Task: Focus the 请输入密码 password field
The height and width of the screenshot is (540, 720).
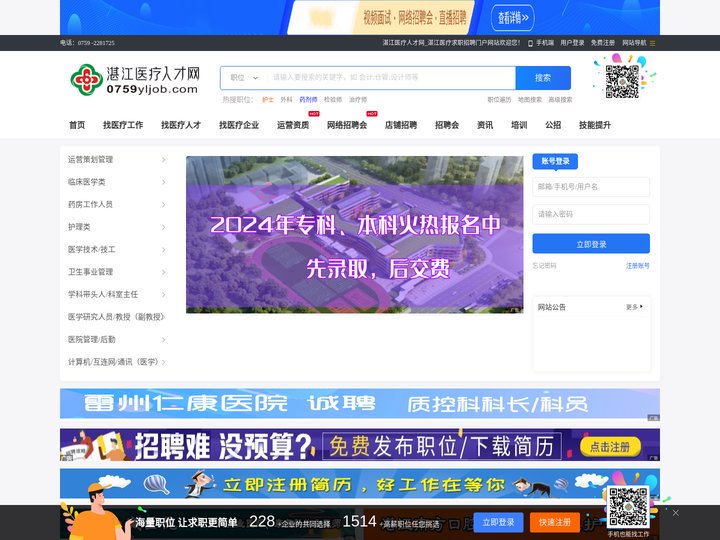Action: 591,214
